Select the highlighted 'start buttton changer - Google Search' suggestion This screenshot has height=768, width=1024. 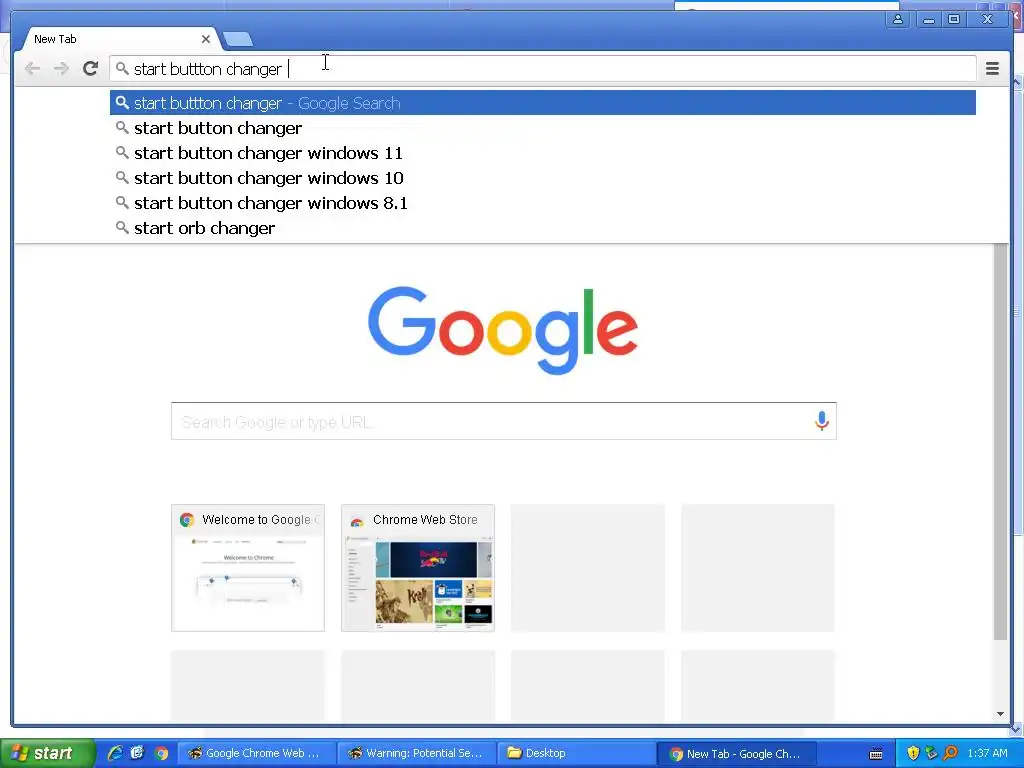click(x=543, y=103)
